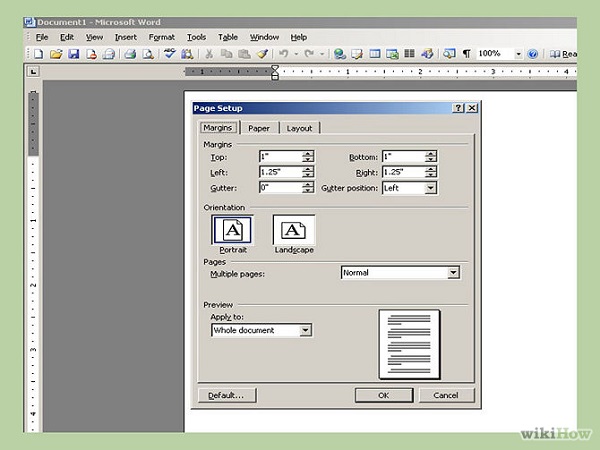Image resolution: width=600 pixels, height=450 pixels.
Task: Open the Tools menu
Action: pos(196,37)
